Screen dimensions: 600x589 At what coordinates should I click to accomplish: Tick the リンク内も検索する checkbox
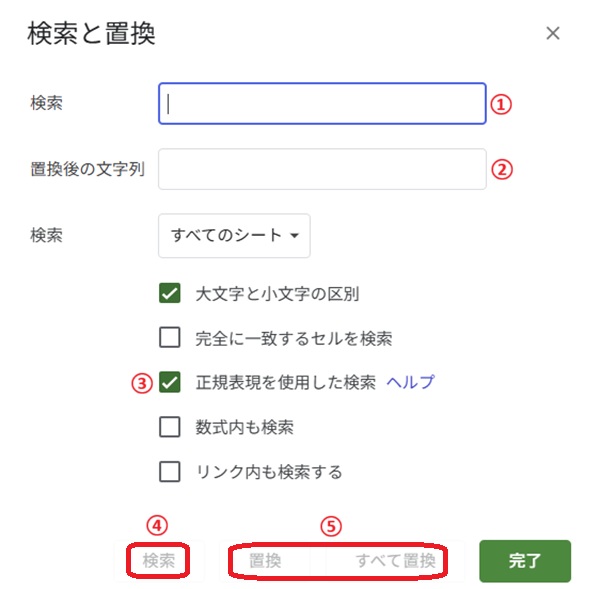pos(170,471)
